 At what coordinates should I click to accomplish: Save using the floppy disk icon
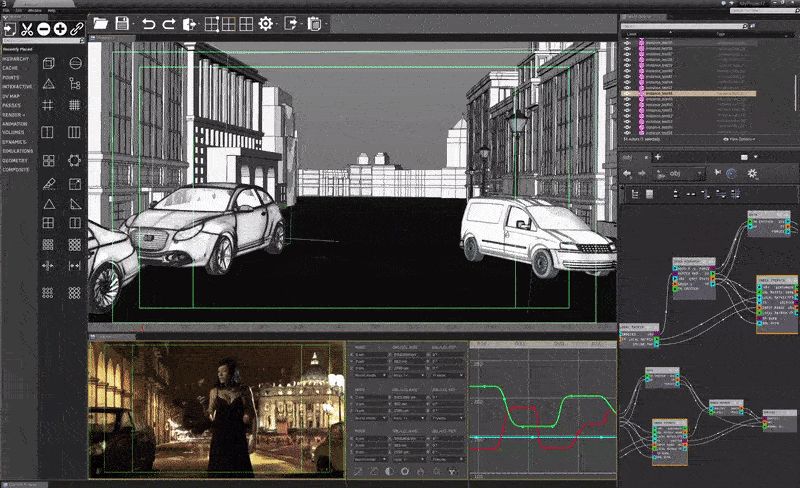pos(121,22)
